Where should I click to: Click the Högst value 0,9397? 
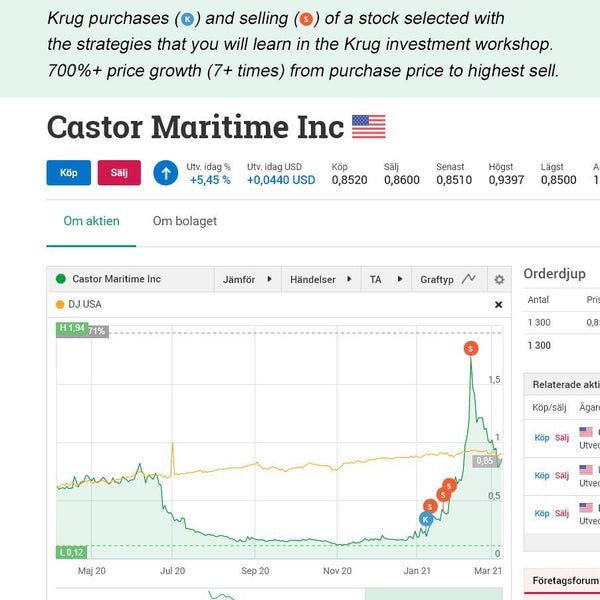506,180
